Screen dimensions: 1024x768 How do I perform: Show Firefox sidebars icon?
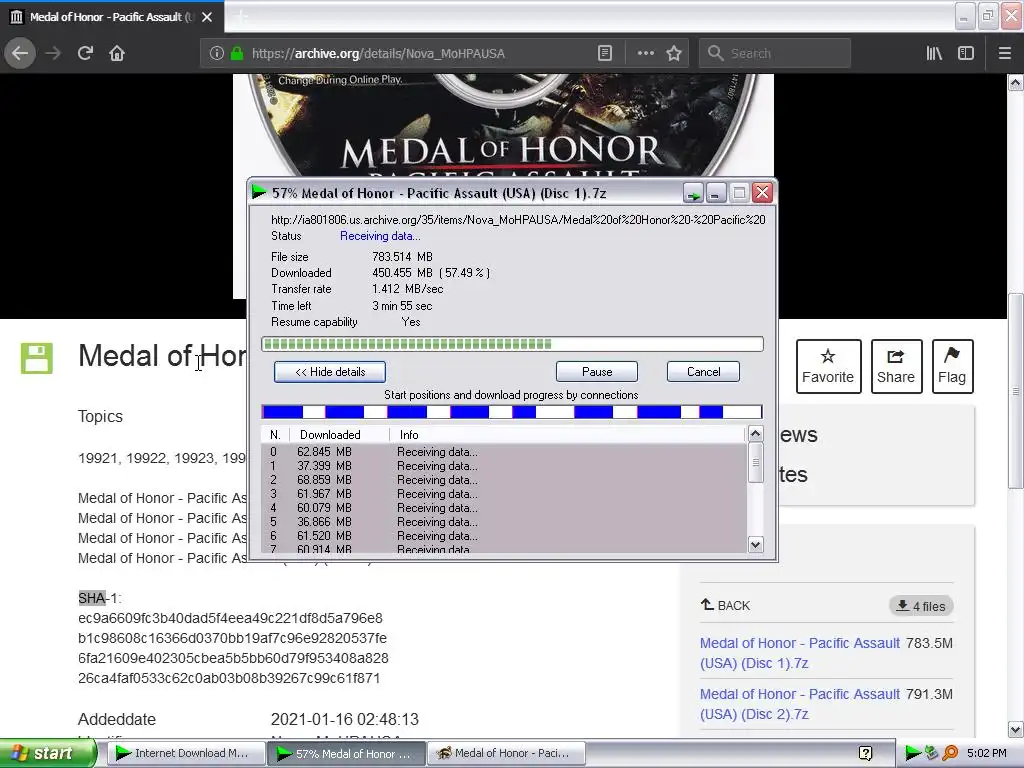(966, 53)
